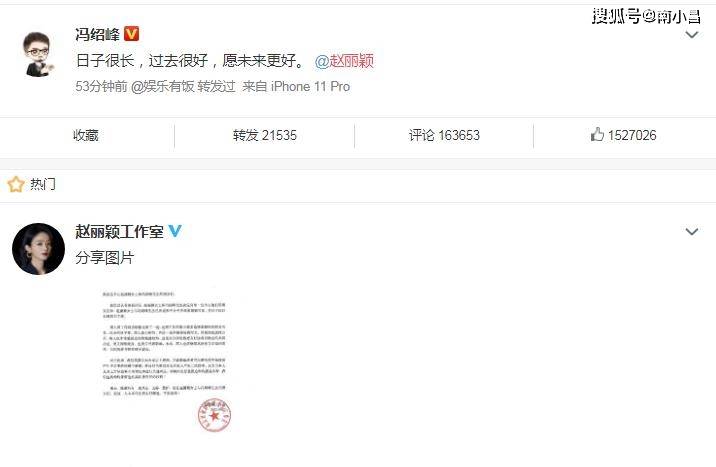Click the thumbs-up like icon
The width and height of the screenshot is (716, 467).
point(597,134)
